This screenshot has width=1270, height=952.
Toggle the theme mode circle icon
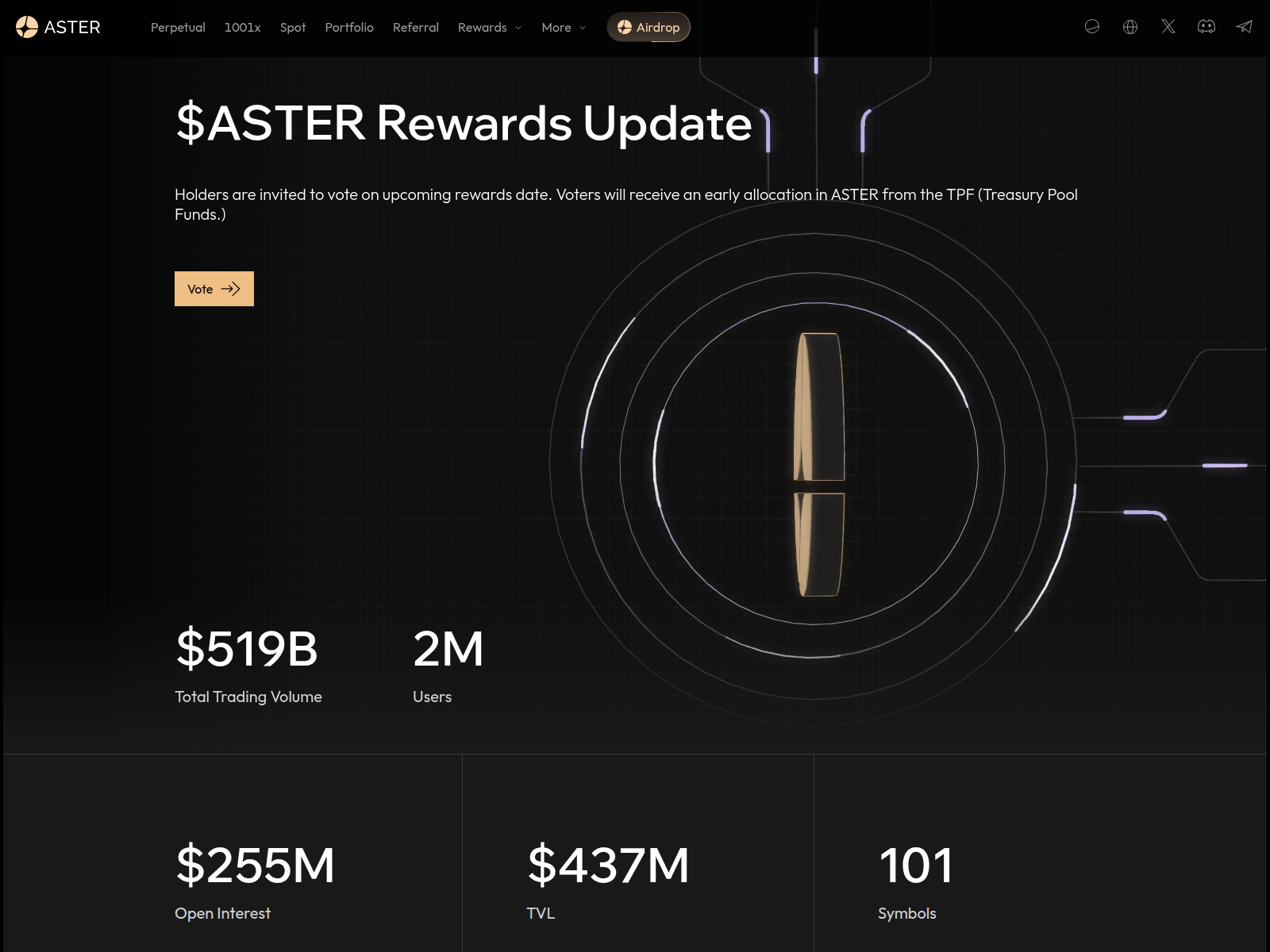pos(1093,26)
